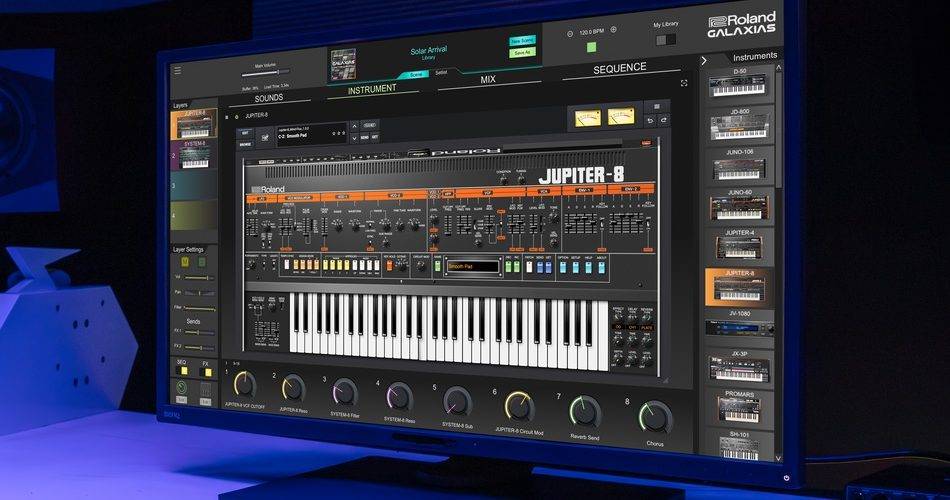Viewport: 950px width, 500px height.
Task: Toggle the green tempo sync button
Action: [591, 47]
